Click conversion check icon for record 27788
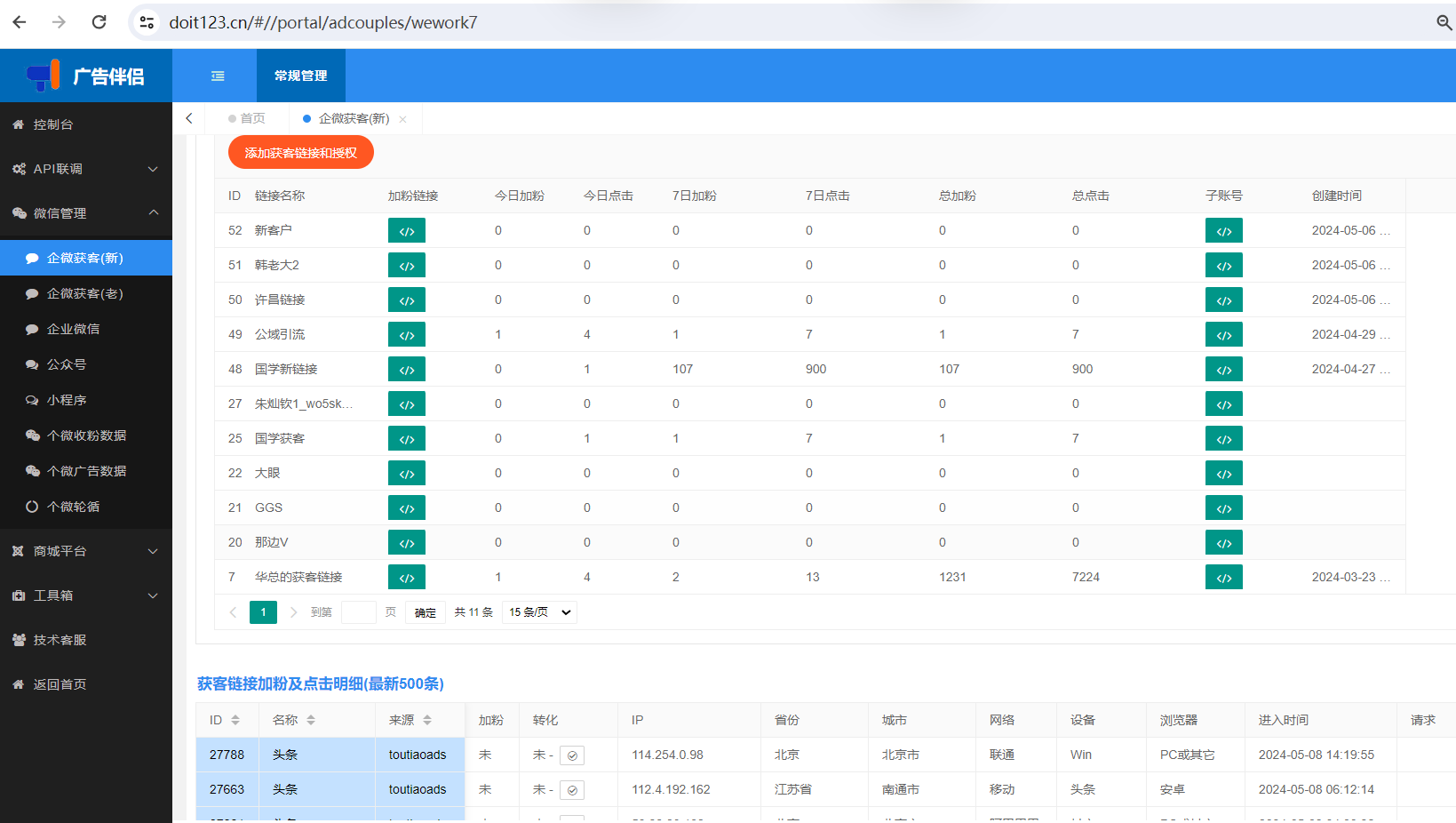1456x823 pixels. [x=572, y=755]
